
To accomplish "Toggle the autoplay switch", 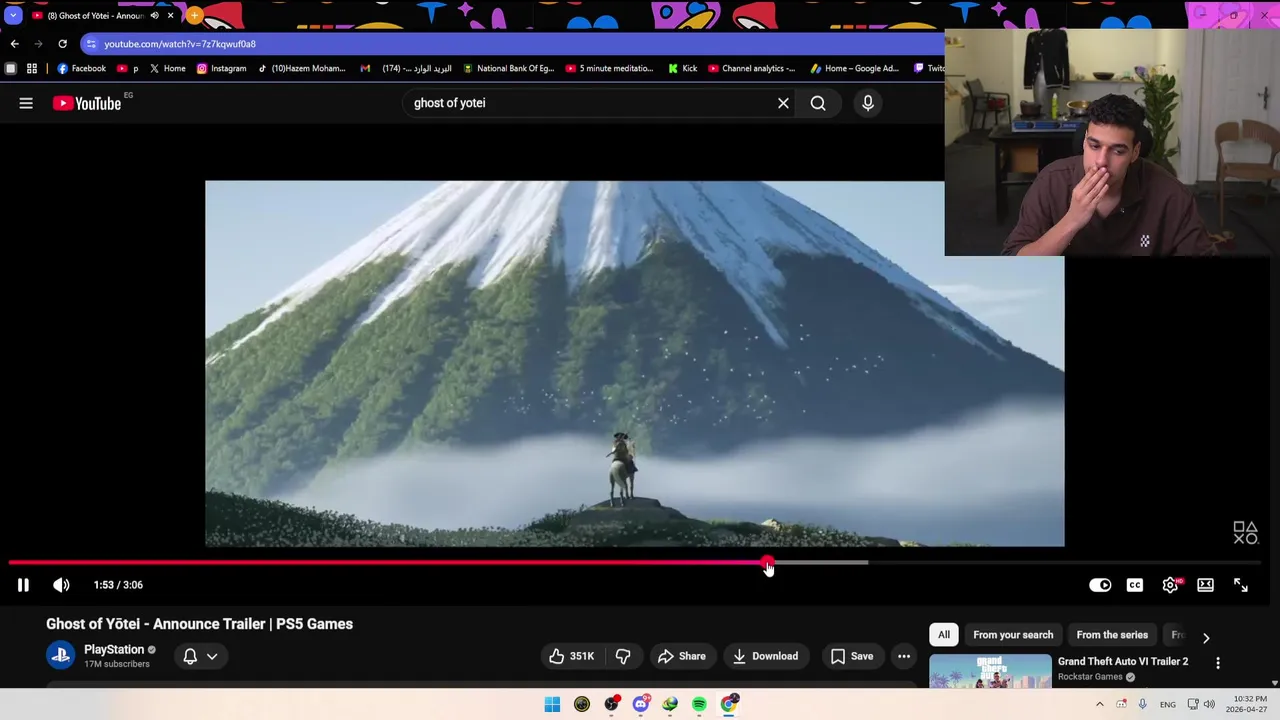I will tap(1100, 585).
